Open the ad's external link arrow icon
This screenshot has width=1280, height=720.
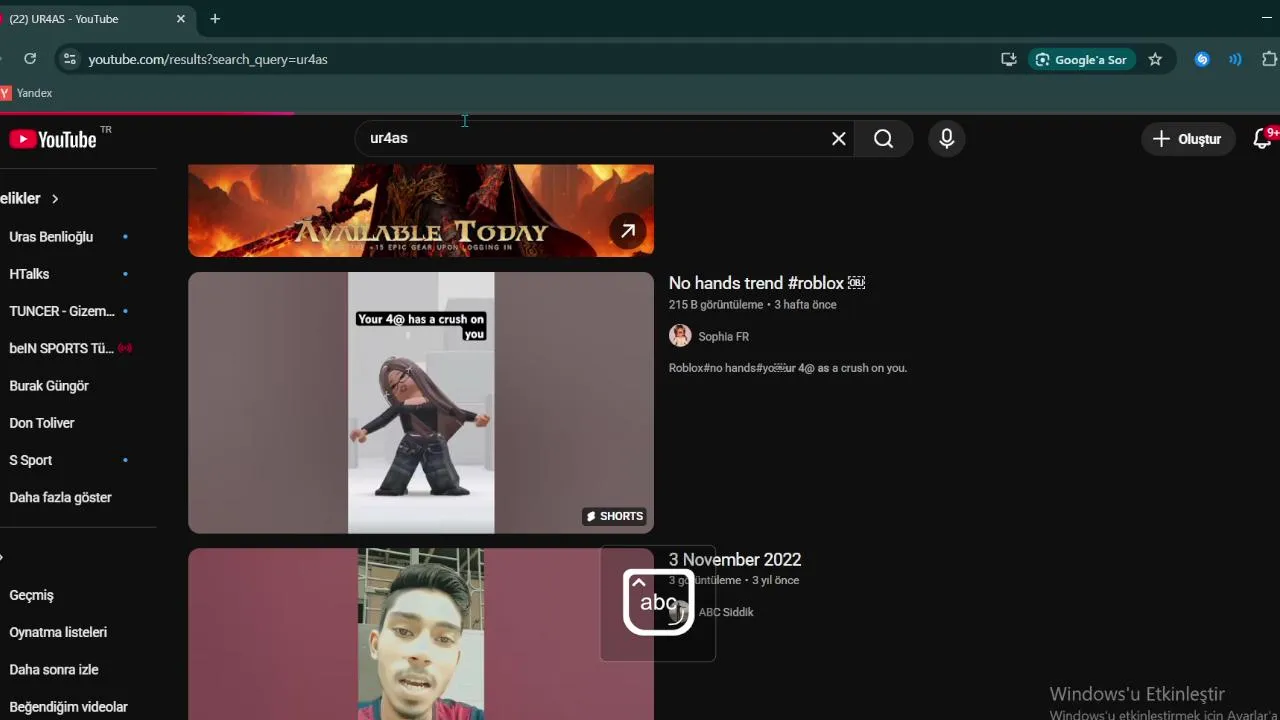tap(628, 231)
